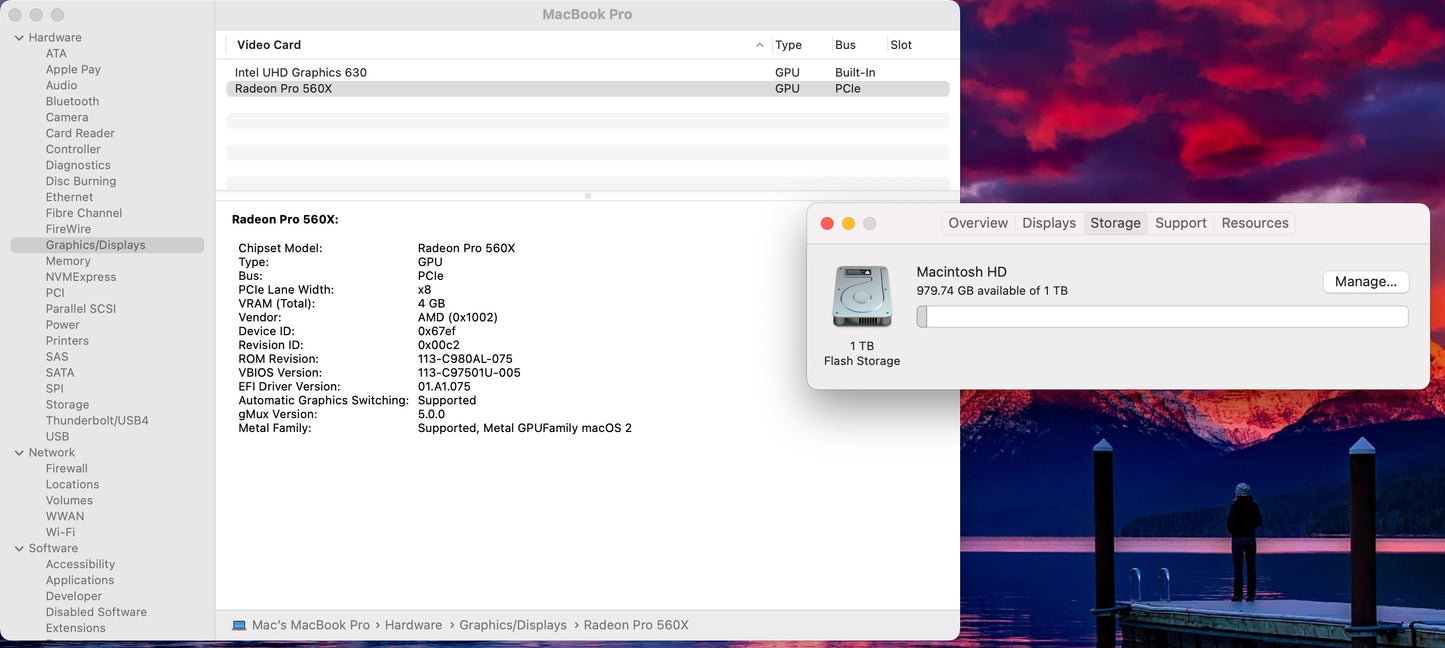The image size is (1445, 648).
Task: Select the Intel UHD Graphics 630 row
Action: pos(301,73)
